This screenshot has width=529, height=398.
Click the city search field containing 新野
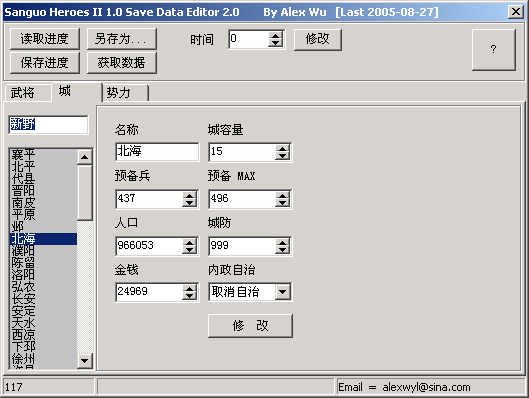(48, 125)
